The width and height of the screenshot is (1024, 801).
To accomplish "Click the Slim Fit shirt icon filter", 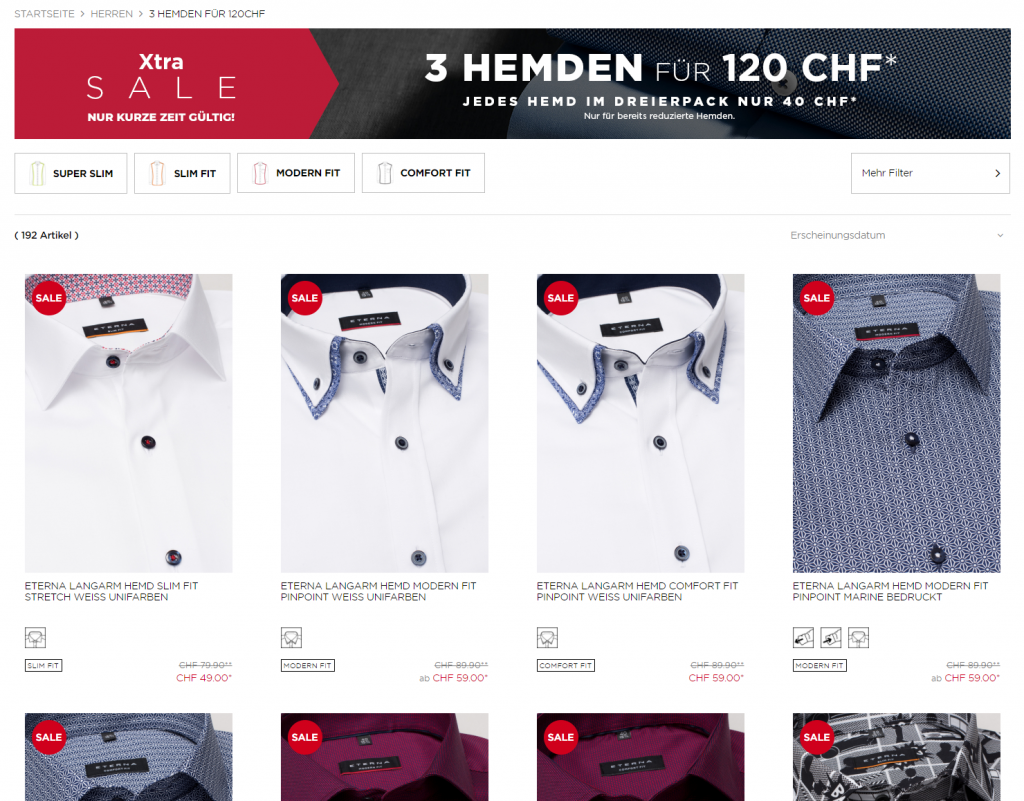I will (182, 173).
